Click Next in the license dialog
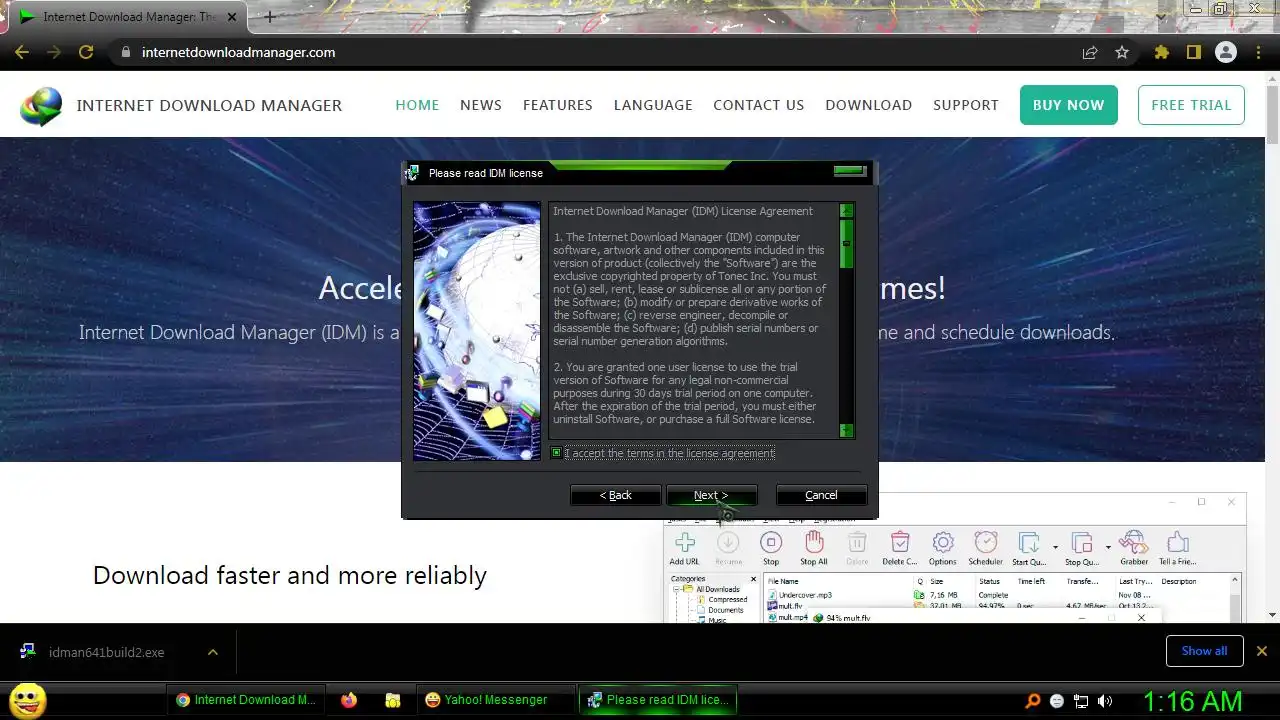 coord(711,495)
